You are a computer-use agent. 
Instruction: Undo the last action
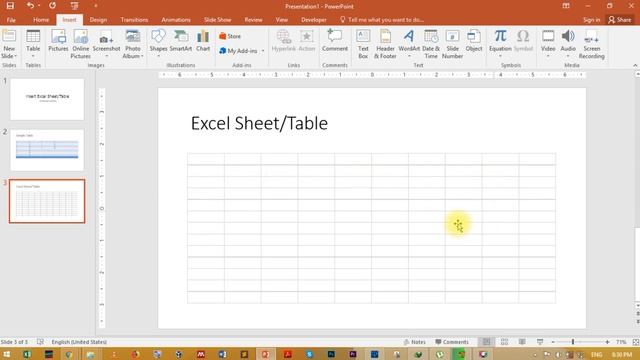point(30,6)
